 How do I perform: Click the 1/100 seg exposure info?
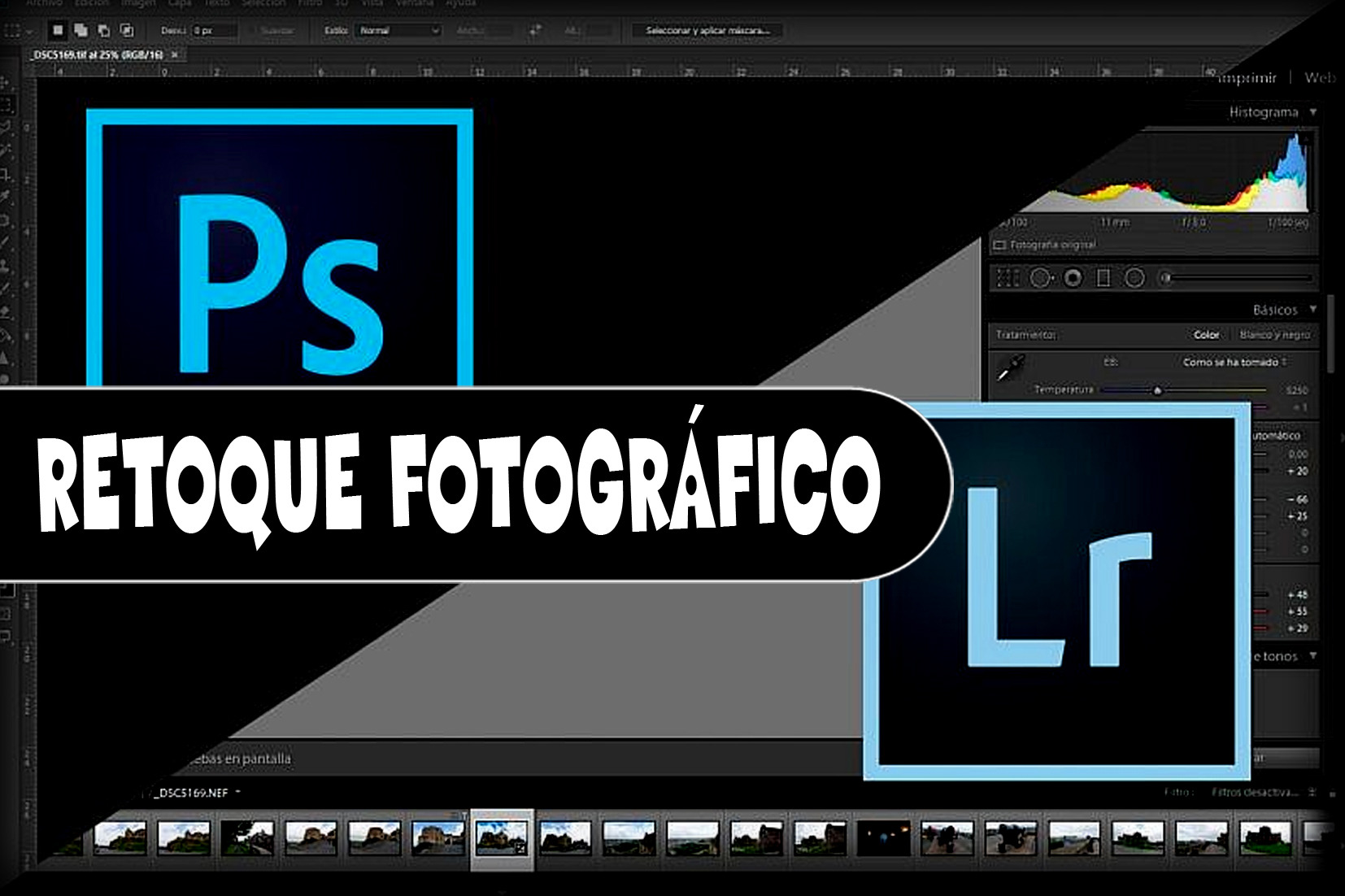click(1287, 223)
